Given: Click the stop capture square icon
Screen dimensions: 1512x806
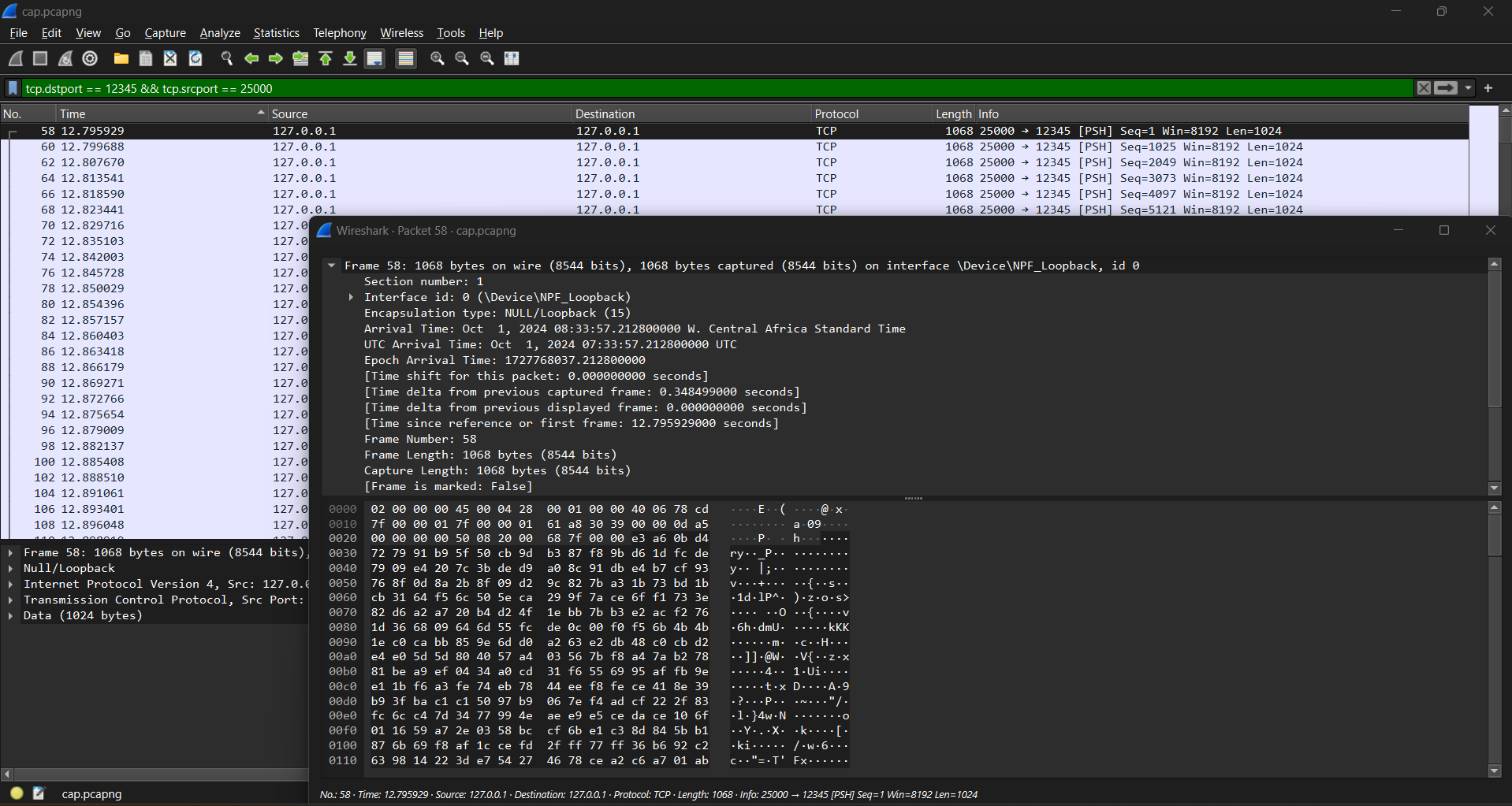Looking at the screenshot, I should 40,58.
